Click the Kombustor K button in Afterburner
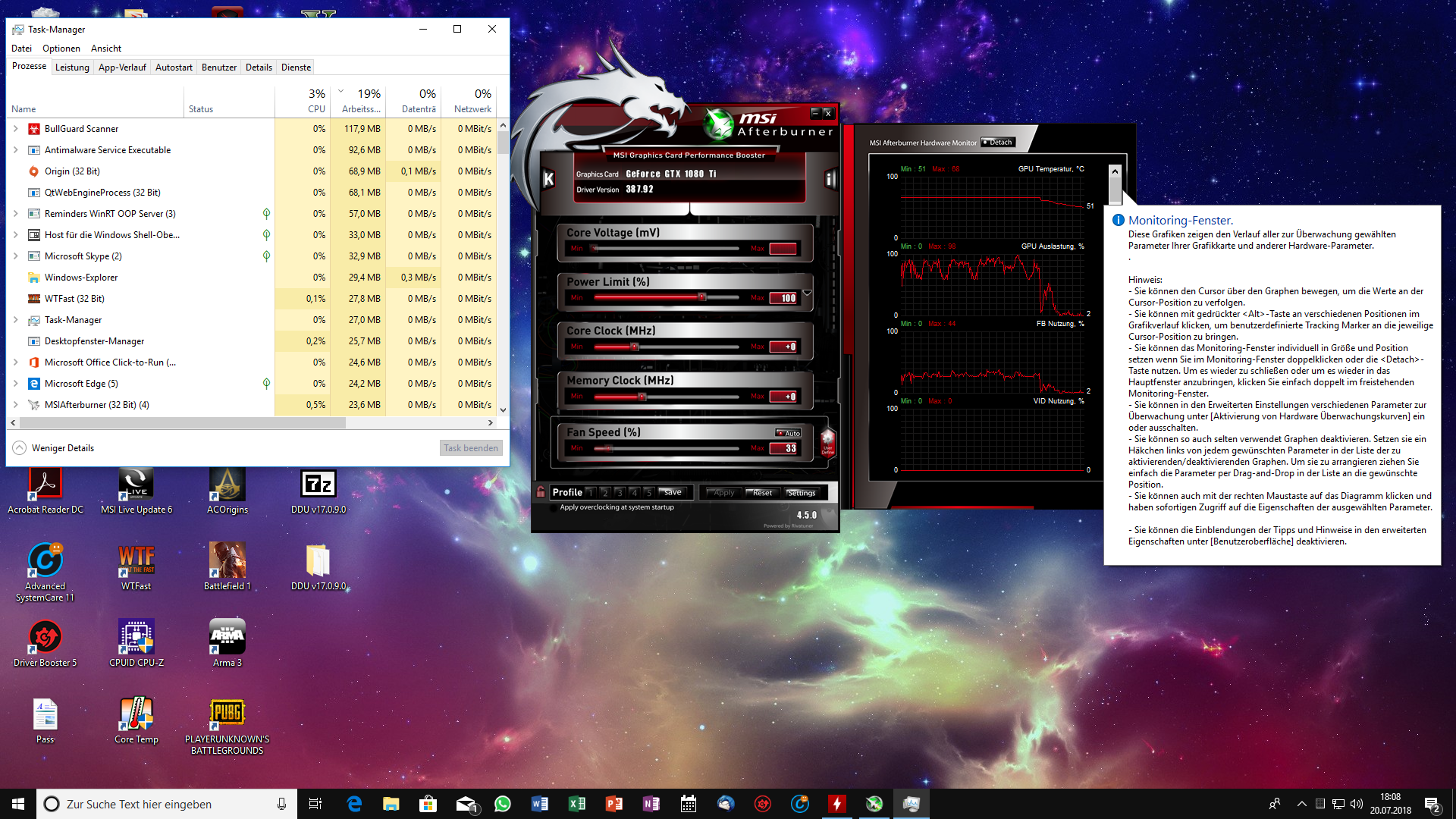Screen dimensions: 1456x819 pos(548,179)
